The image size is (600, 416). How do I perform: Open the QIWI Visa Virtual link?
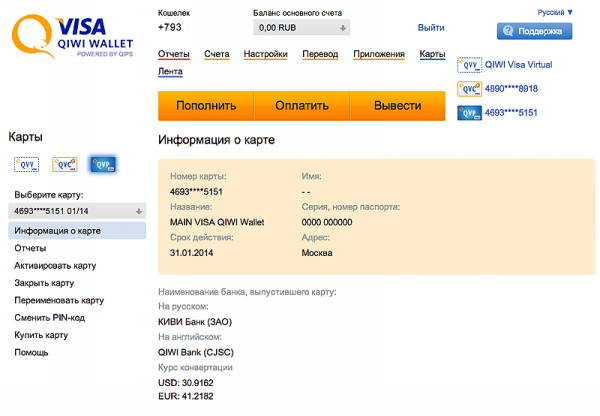[518, 65]
